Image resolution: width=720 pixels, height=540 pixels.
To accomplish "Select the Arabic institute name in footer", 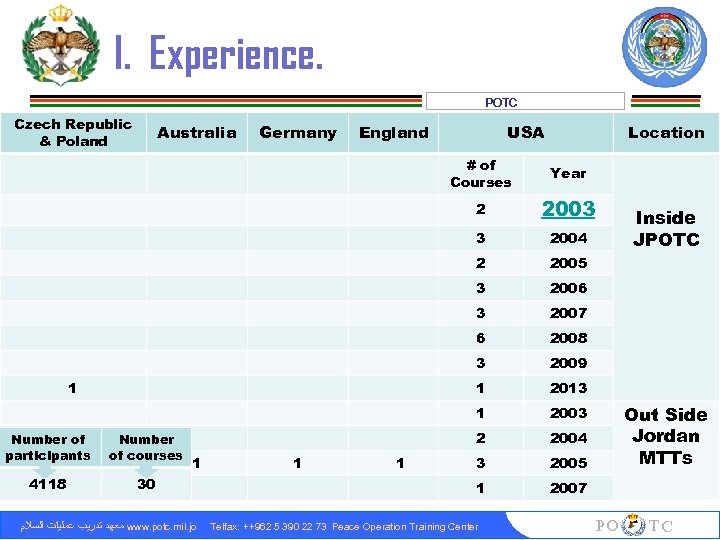I will tap(72, 526).
